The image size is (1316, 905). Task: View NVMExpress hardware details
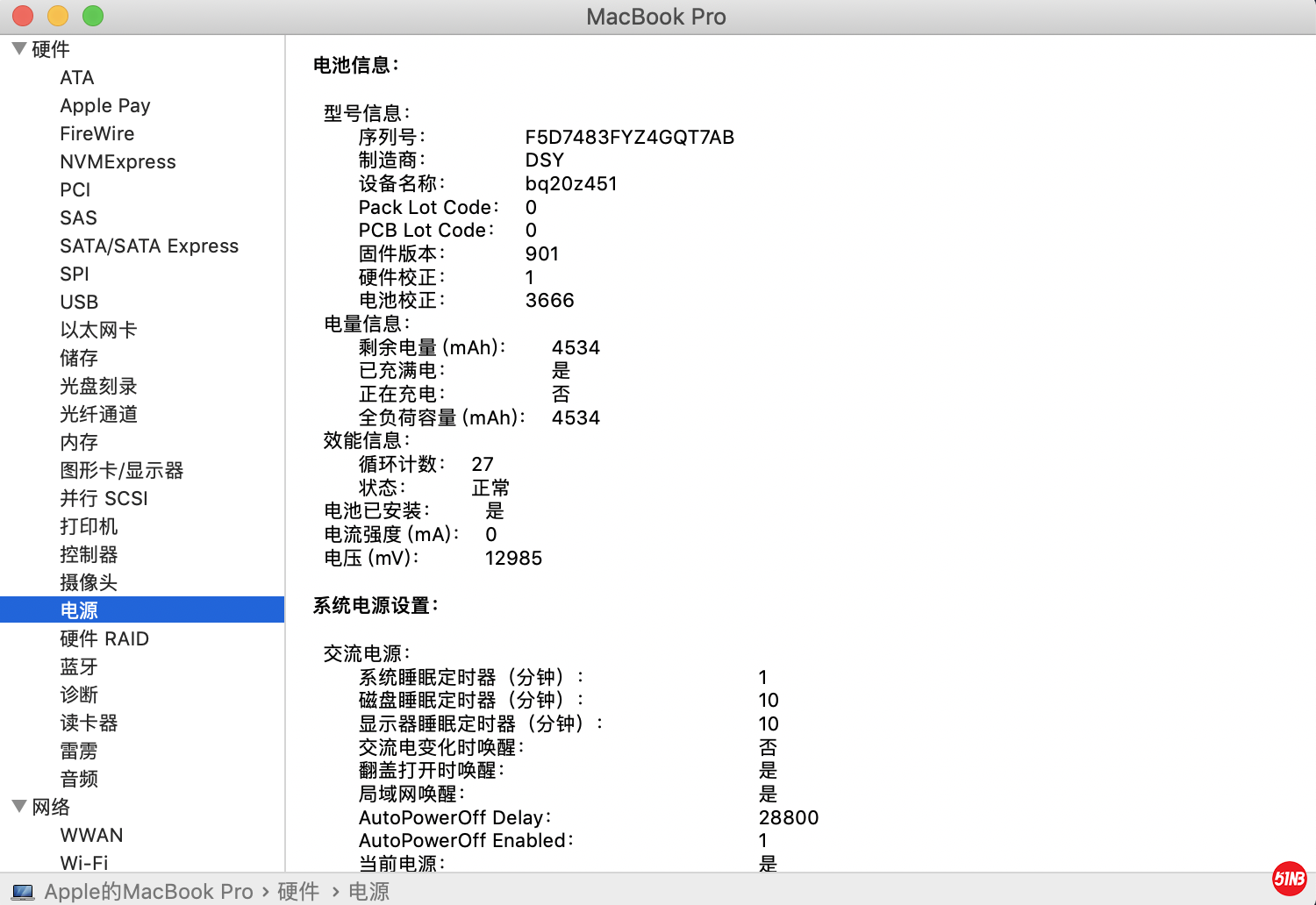click(x=118, y=161)
